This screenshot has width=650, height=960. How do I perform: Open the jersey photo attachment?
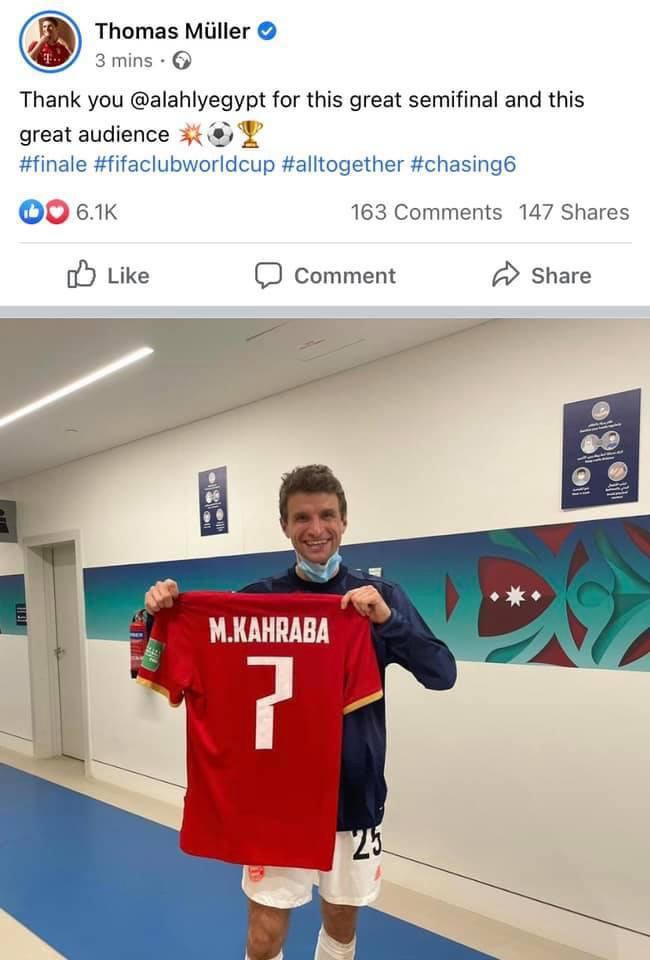coord(325,639)
